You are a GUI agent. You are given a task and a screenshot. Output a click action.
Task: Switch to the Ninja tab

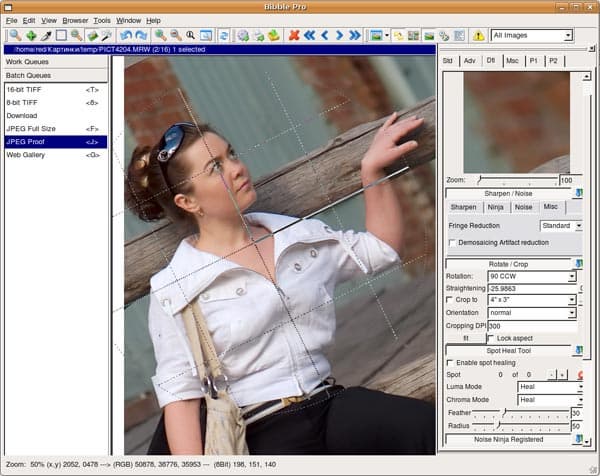click(495, 207)
